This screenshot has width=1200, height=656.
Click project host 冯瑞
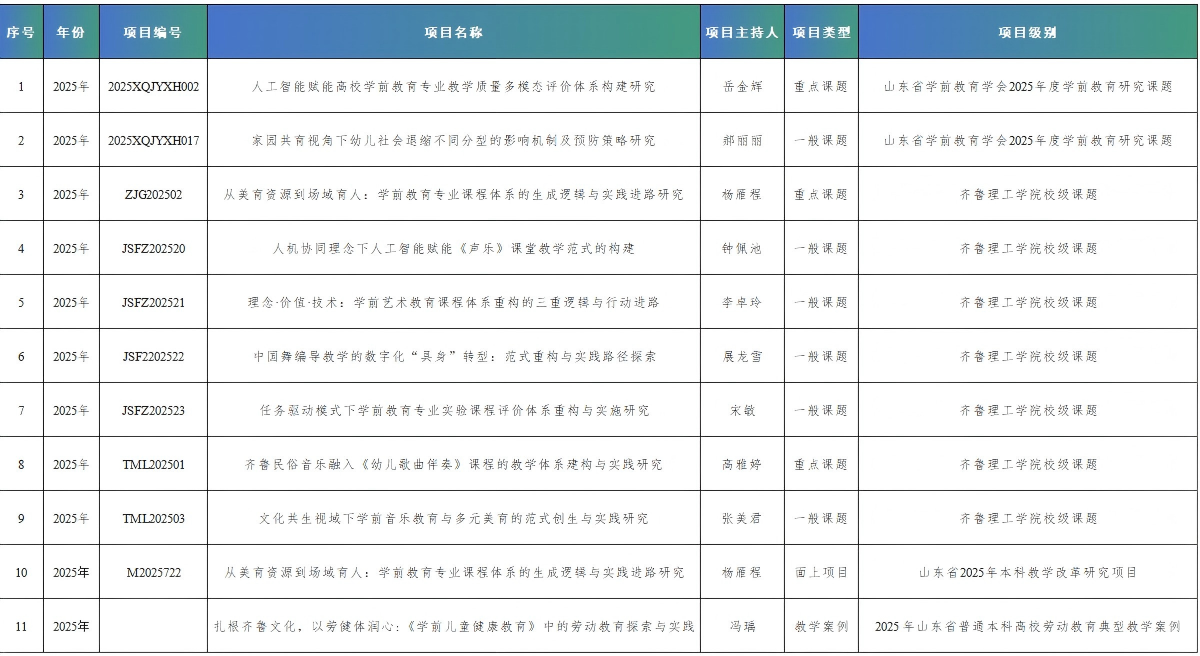click(x=742, y=627)
